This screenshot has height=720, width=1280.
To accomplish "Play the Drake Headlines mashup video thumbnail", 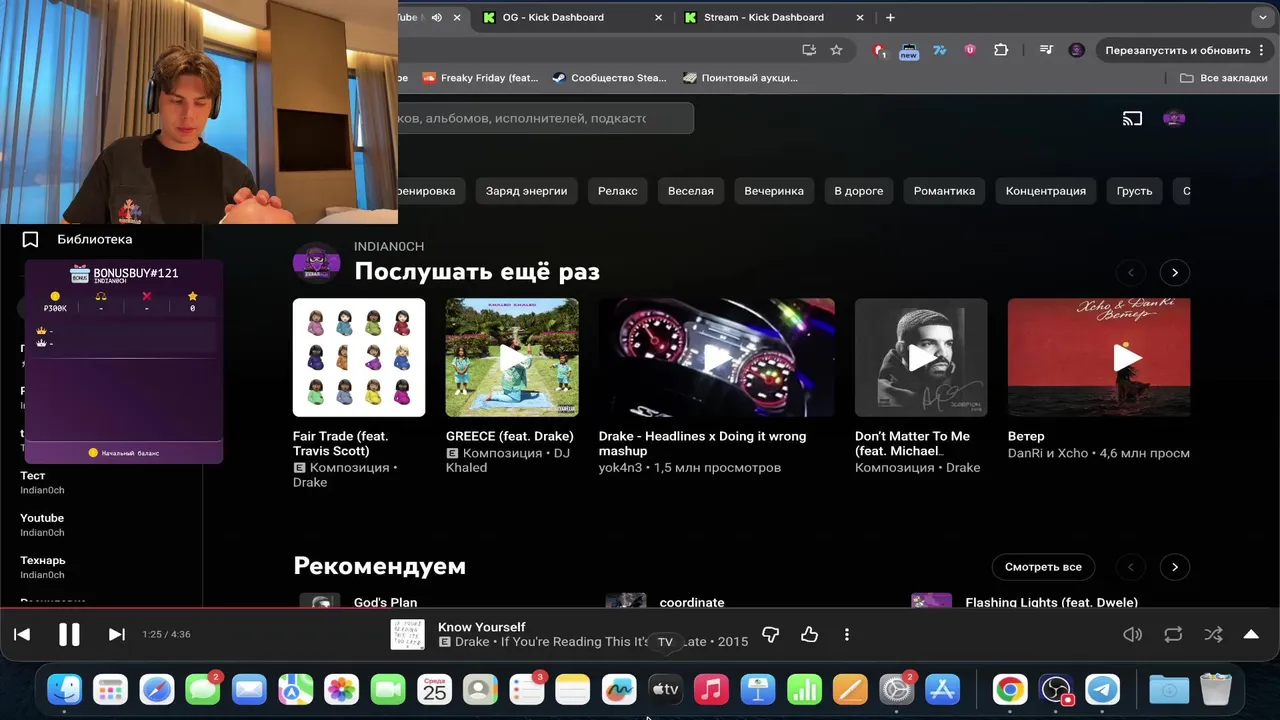I will coord(716,357).
